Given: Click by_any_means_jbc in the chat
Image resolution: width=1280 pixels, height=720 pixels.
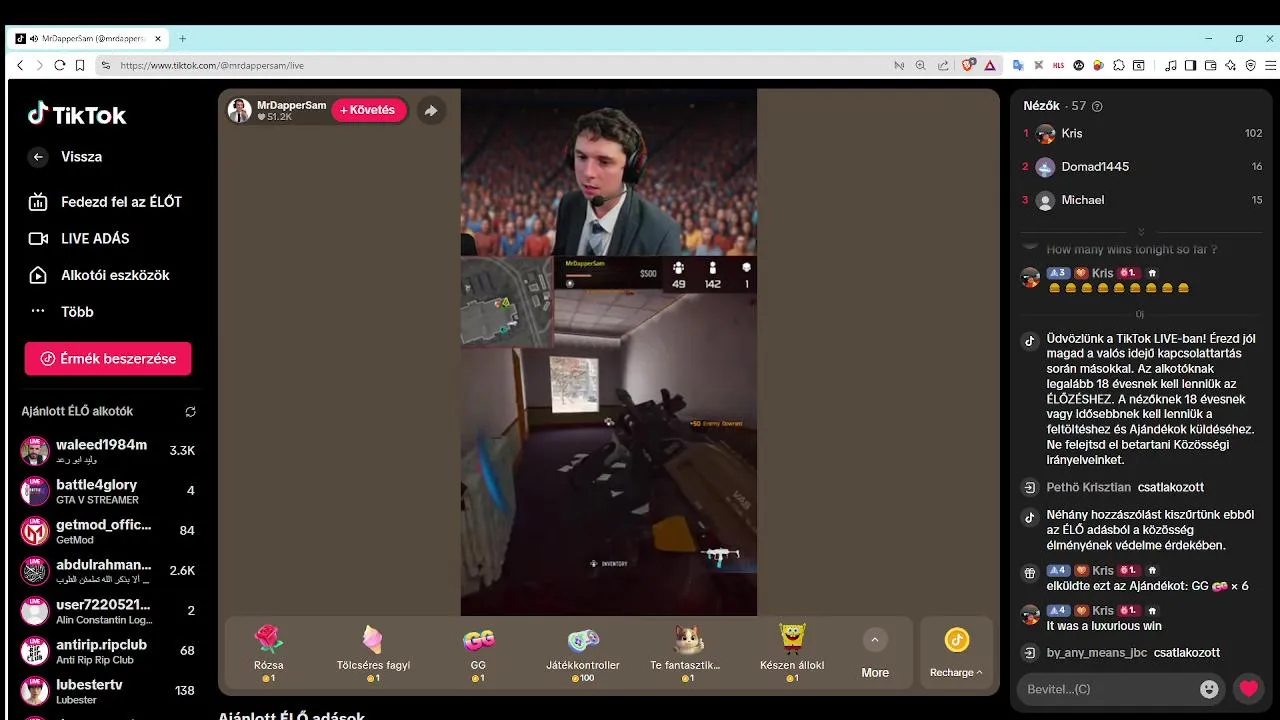Looking at the screenshot, I should (1096, 652).
